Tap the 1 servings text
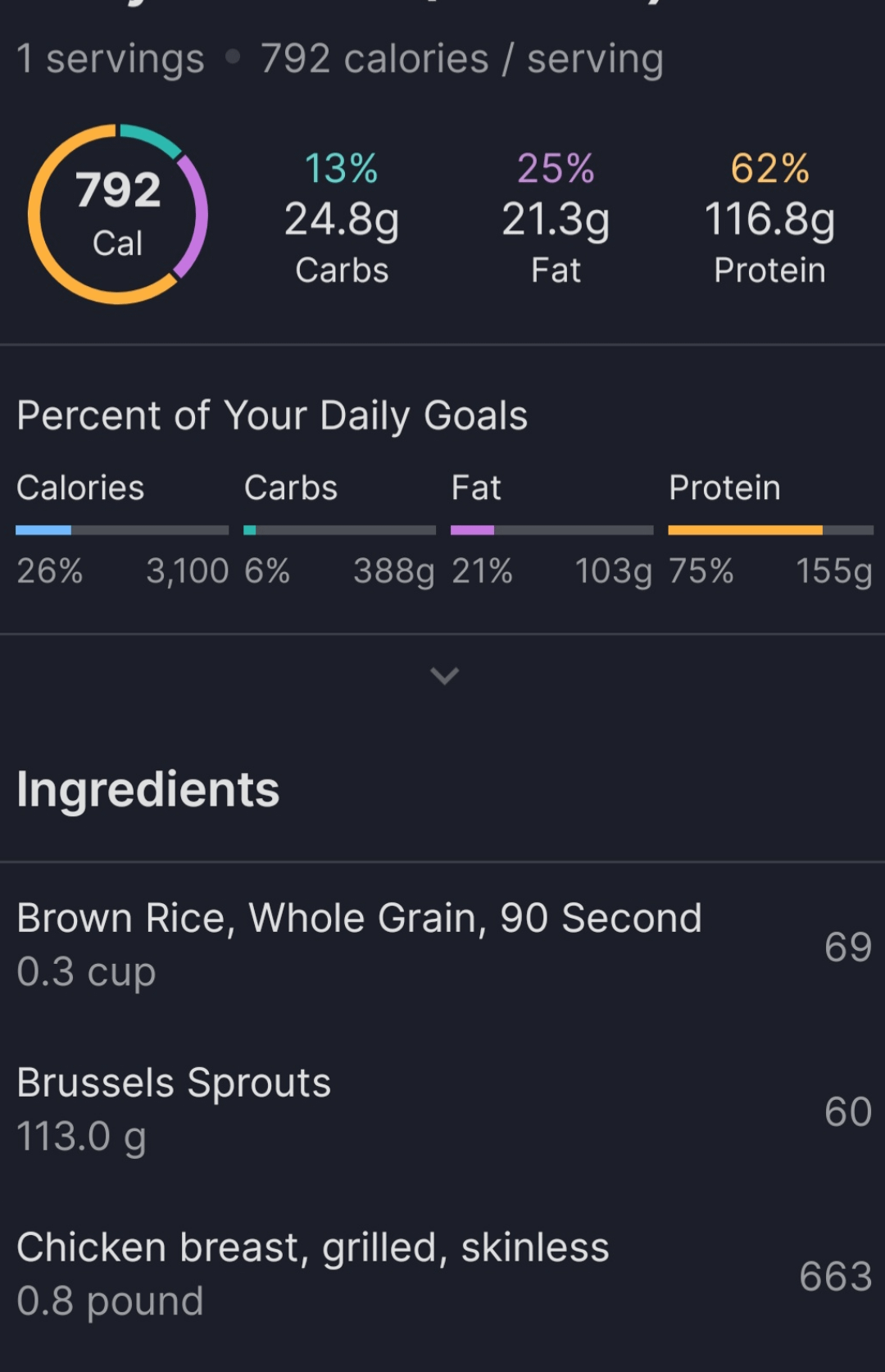This screenshot has width=885, height=1372. point(111,59)
